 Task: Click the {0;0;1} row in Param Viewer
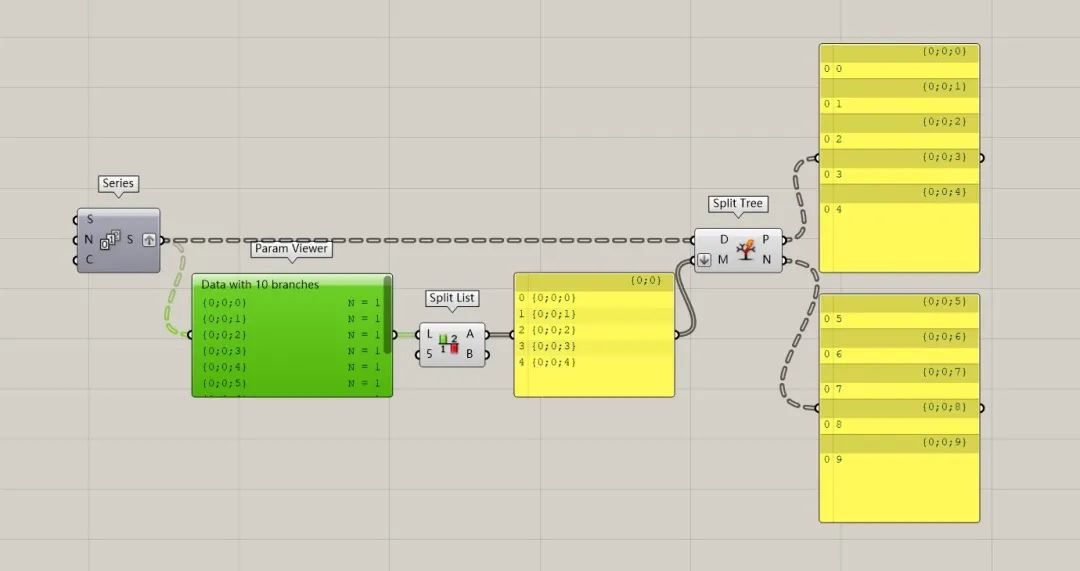tap(291, 319)
